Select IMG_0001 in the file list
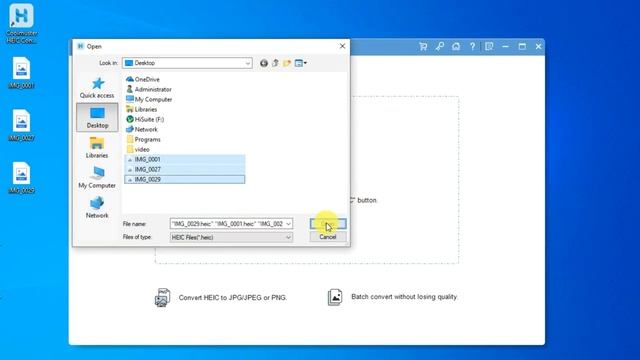Image resolution: width=640 pixels, height=360 pixels. 184,159
